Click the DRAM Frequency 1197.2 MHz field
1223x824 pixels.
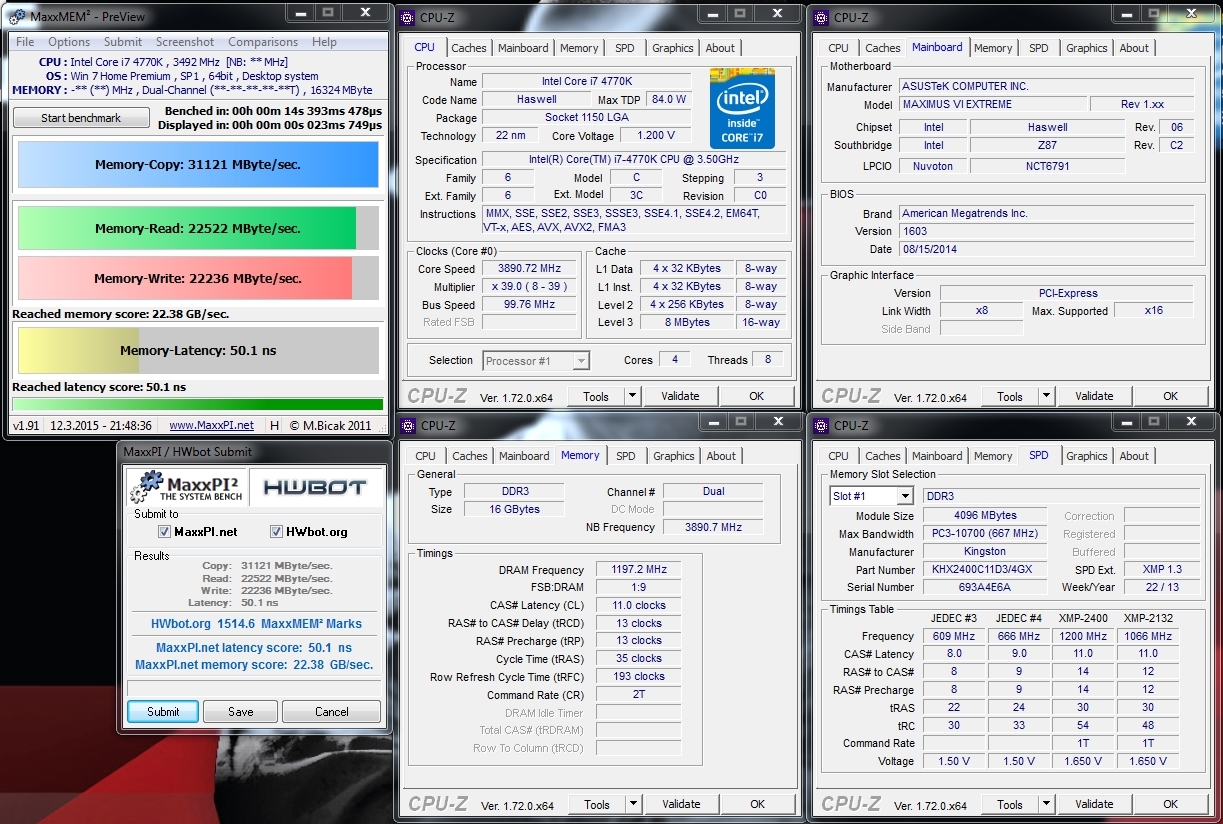639,569
